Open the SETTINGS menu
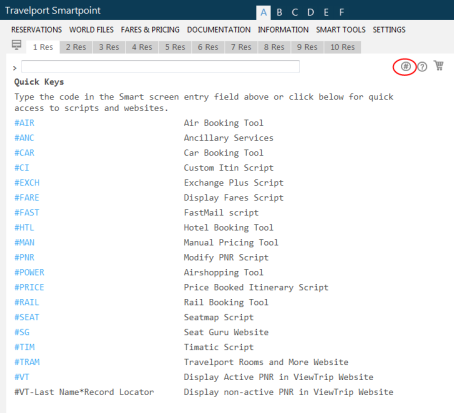Viewport: 454px width, 413px height. [x=389, y=30]
